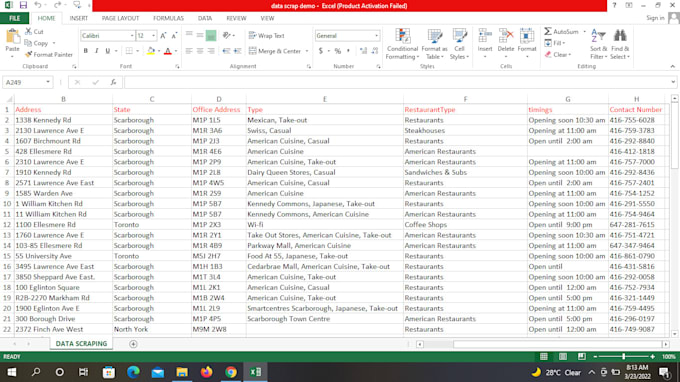Screen dimensions: 680x382
Task: Open Google Chrome from taskbar
Action: pos(231,372)
